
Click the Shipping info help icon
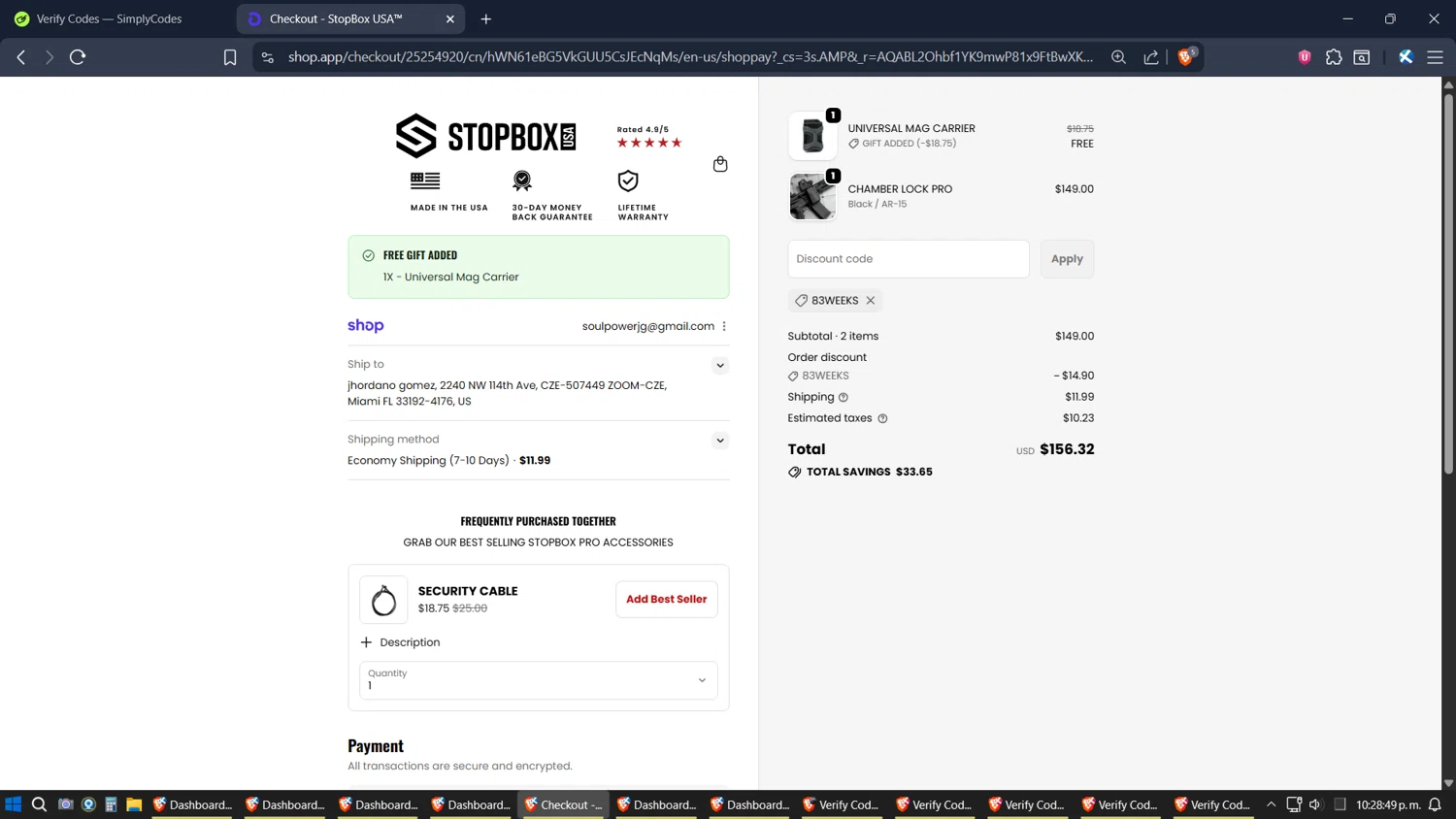[x=844, y=397]
